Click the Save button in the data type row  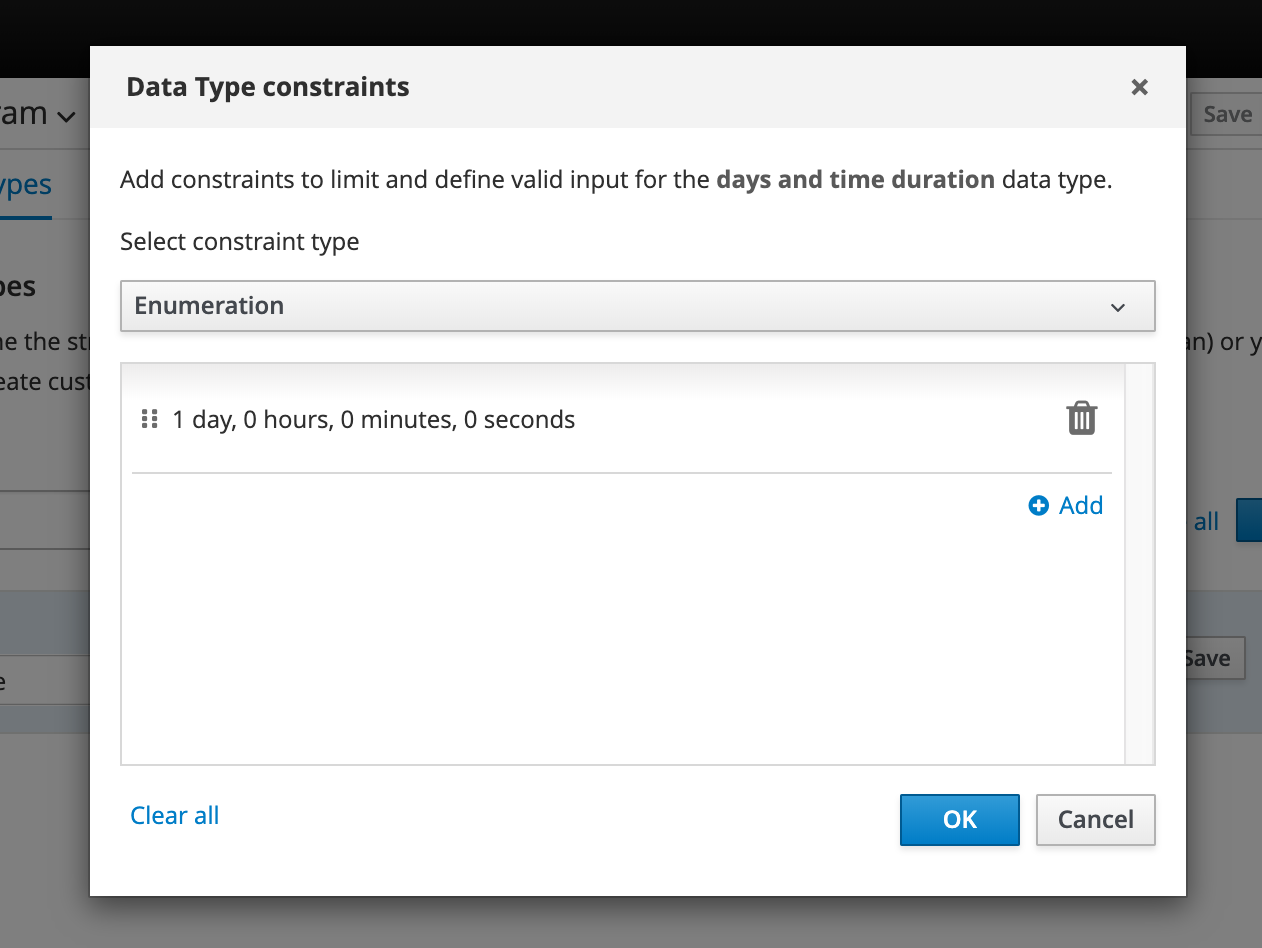pos(1214,658)
